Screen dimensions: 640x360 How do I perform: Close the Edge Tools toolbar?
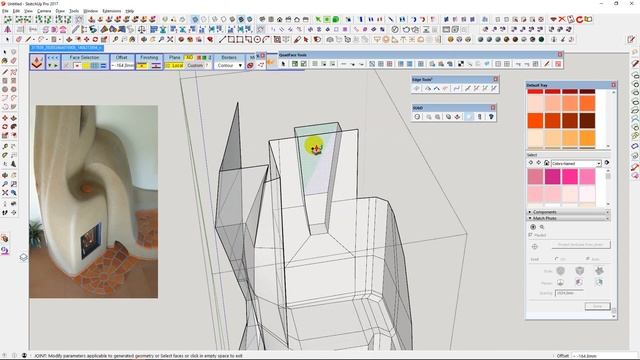496,79
